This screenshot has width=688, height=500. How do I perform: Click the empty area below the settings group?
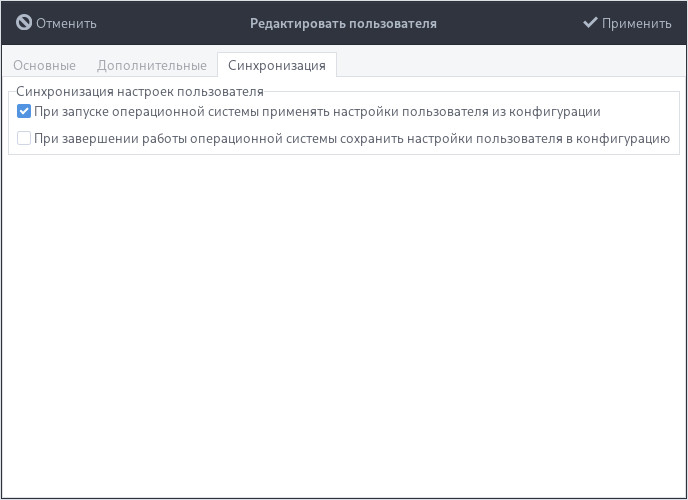point(343,320)
